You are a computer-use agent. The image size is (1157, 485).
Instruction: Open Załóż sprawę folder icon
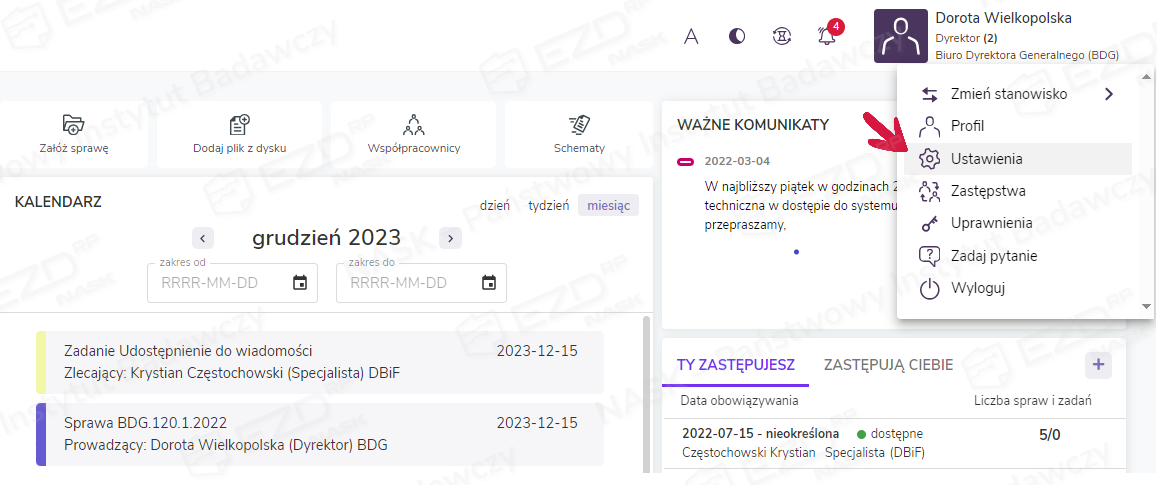pyautogui.click(x=73, y=125)
